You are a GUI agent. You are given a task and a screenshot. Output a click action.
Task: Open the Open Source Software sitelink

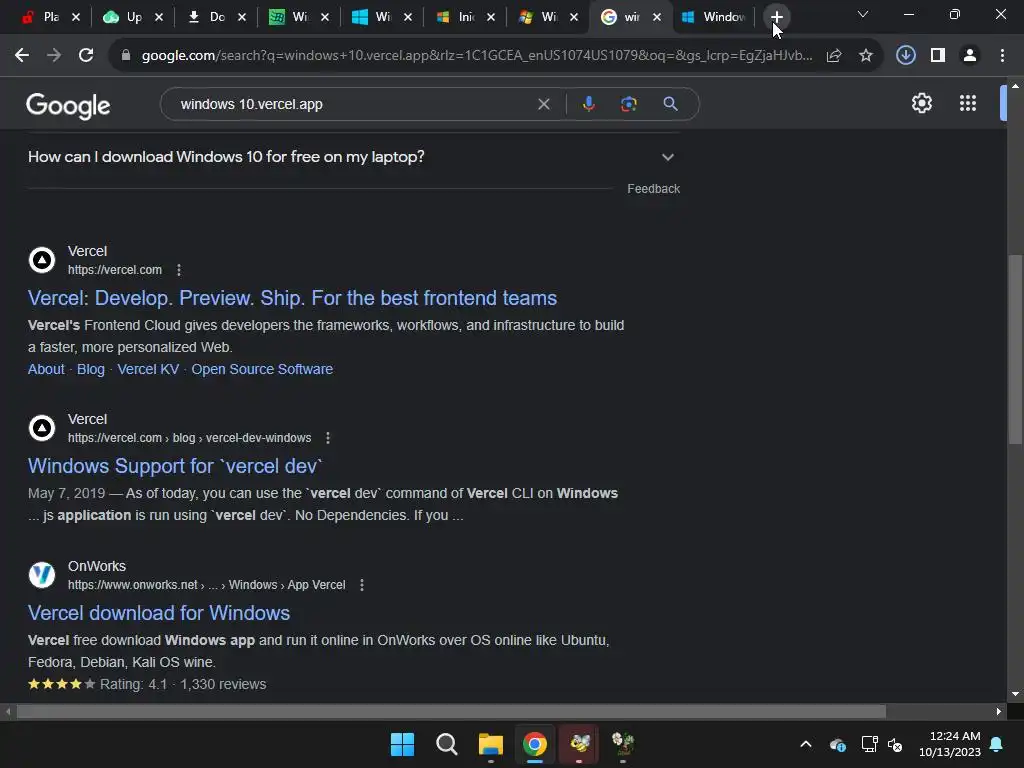[262, 369]
